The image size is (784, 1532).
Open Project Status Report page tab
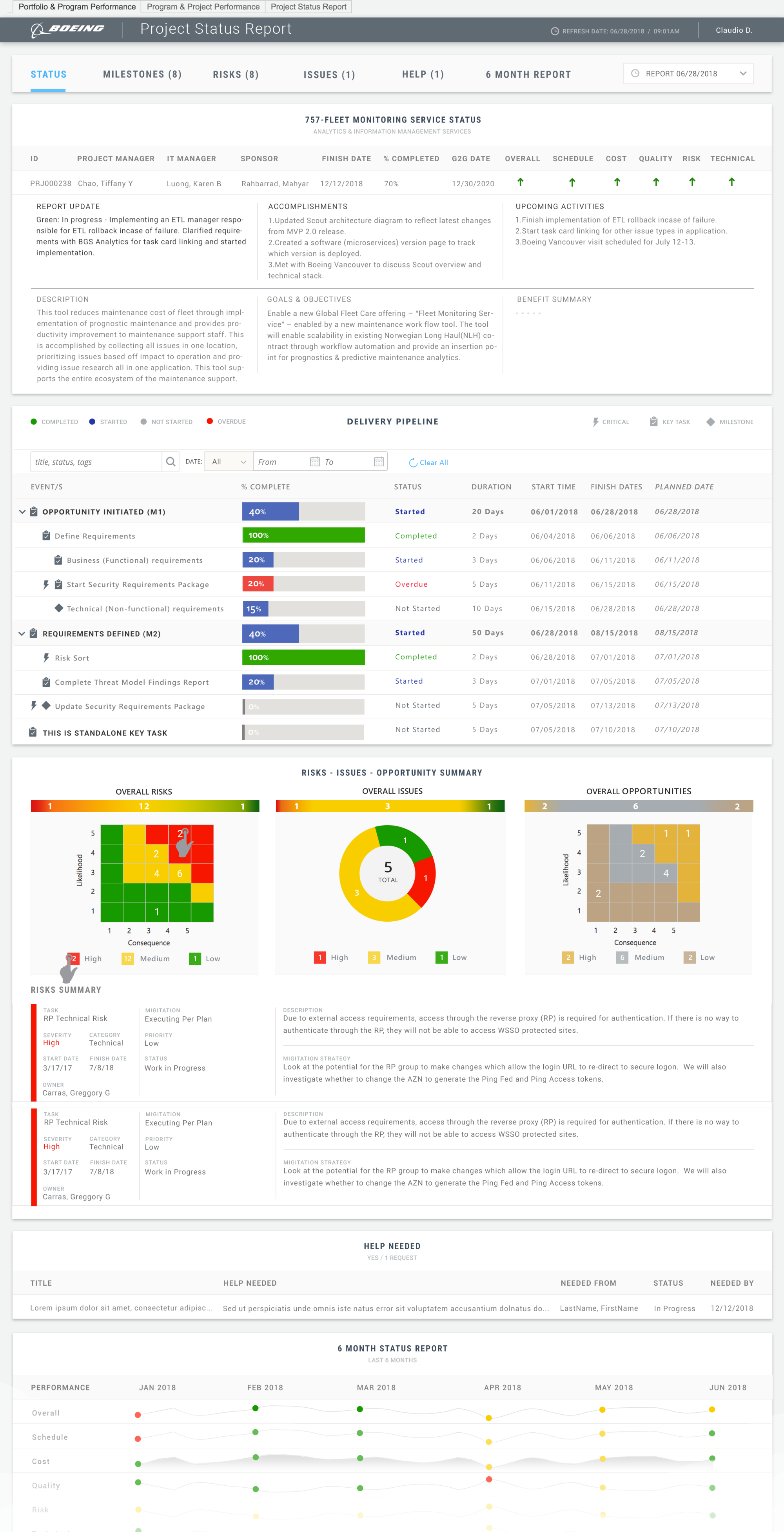pos(309,7)
